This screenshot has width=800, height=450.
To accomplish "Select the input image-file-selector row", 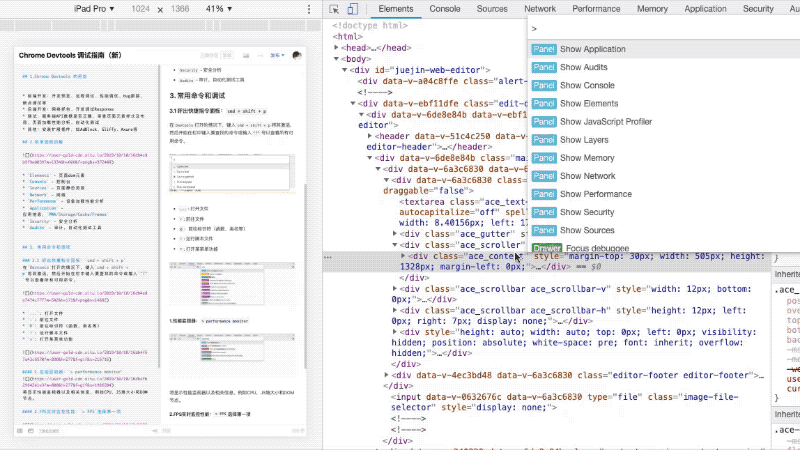I will 564,402.
